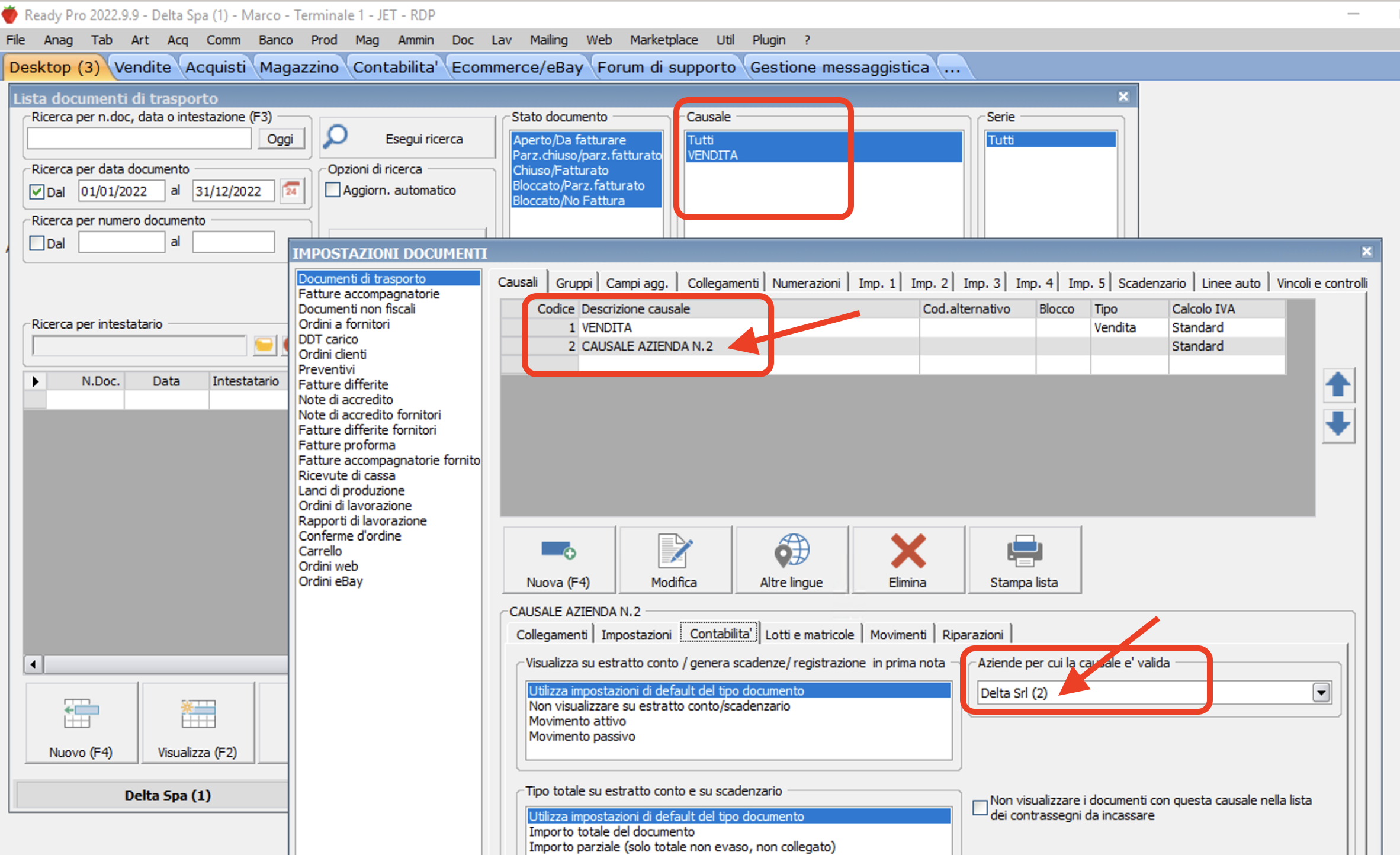The width and height of the screenshot is (1400, 855).
Task: Open the Contabilita' main tab
Action: pos(395,67)
